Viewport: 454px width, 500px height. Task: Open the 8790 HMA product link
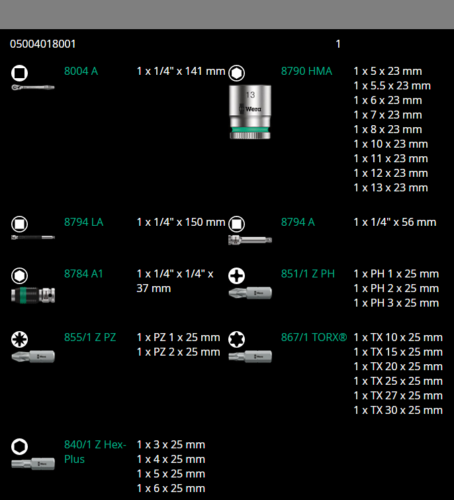point(306,71)
